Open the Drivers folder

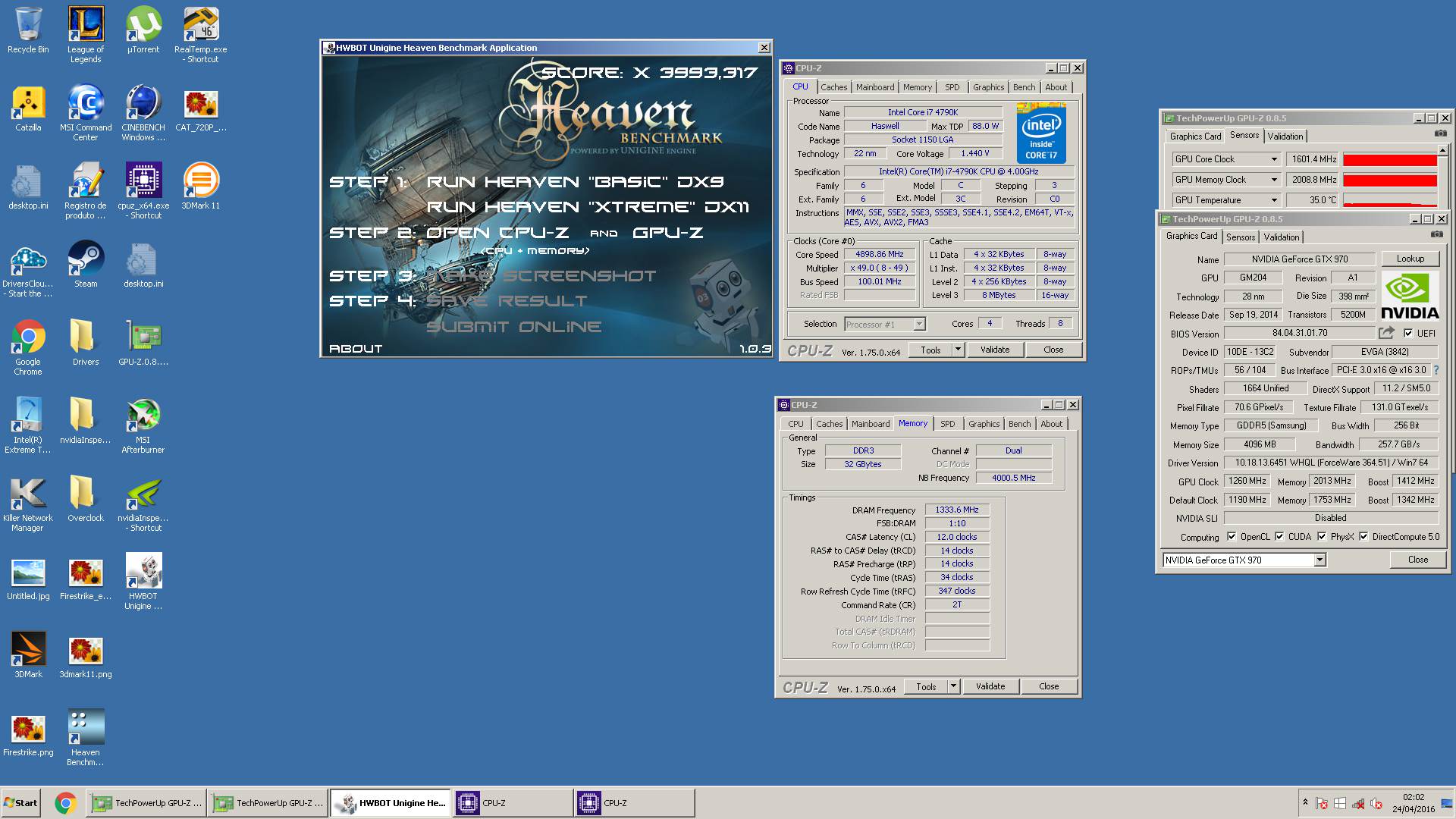(x=86, y=343)
